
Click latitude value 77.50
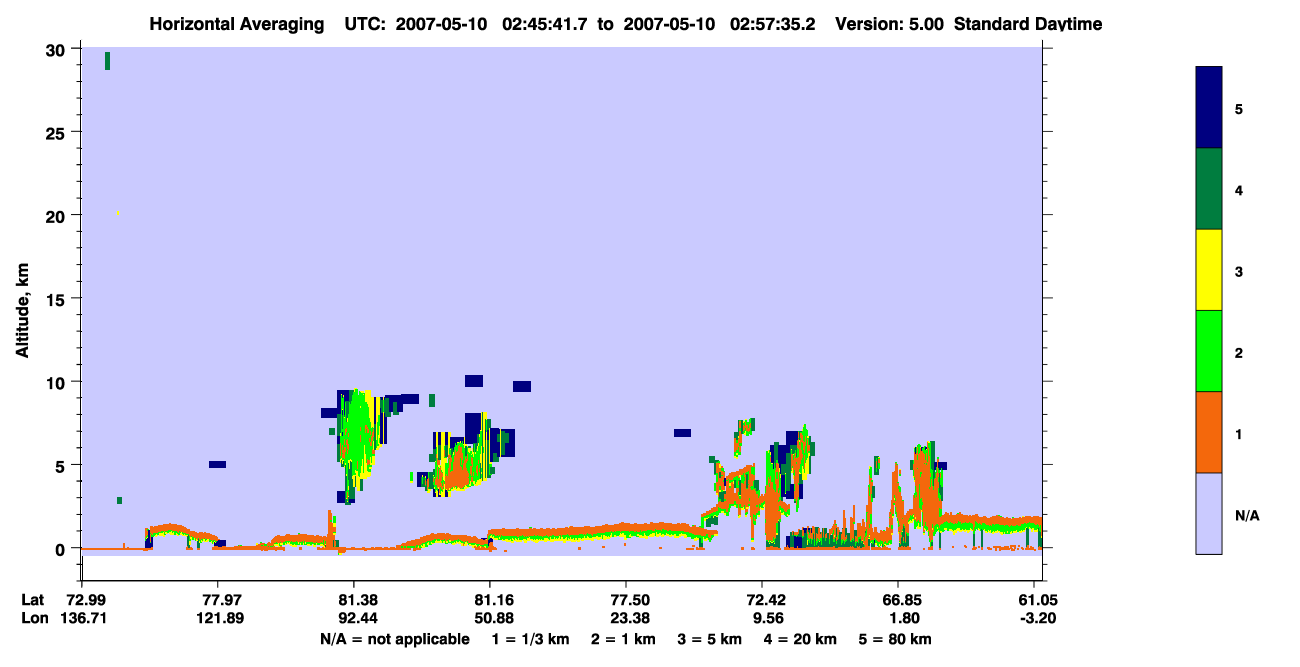tap(626, 600)
